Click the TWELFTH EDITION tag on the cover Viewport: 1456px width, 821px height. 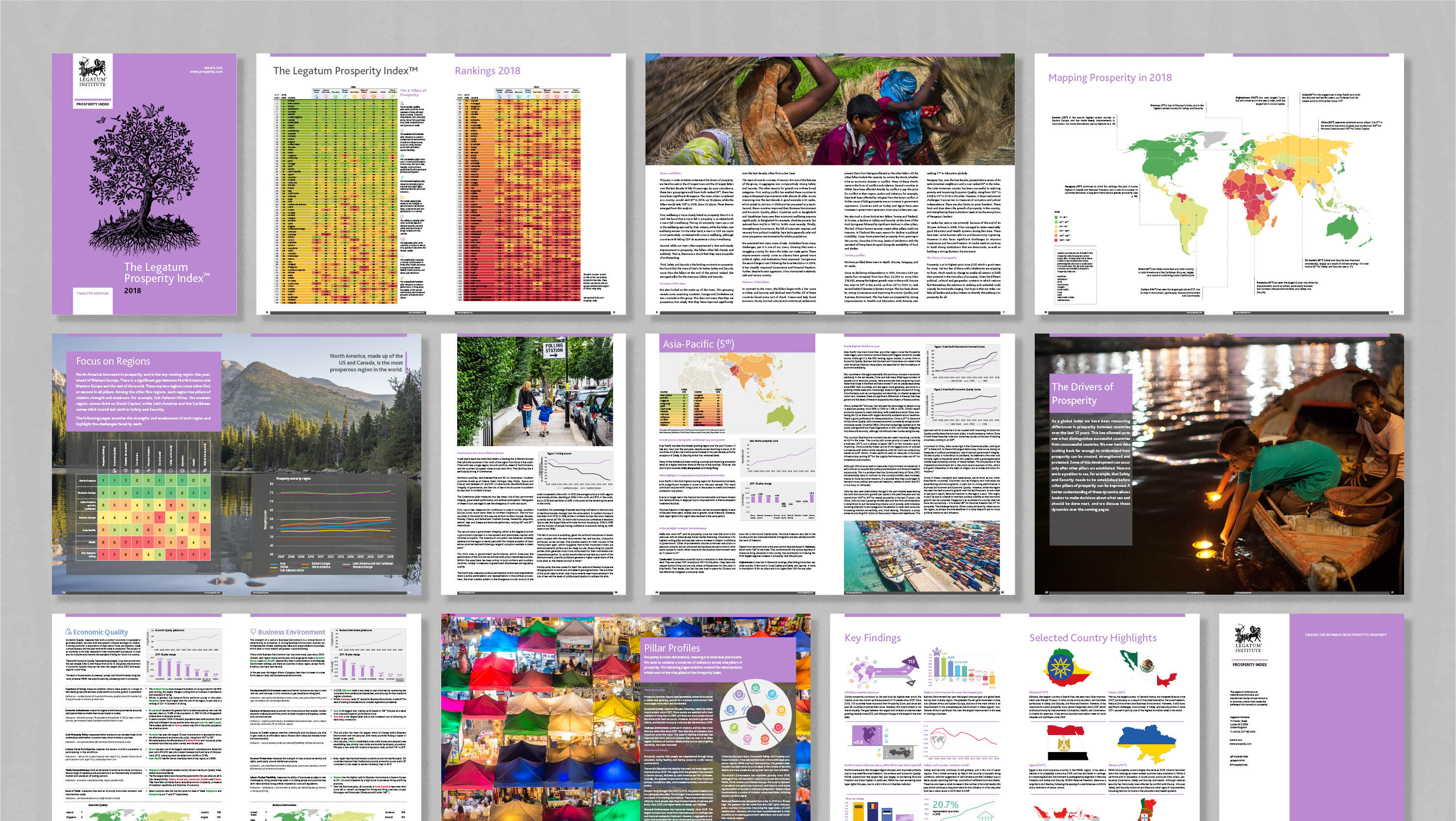click(93, 293)
